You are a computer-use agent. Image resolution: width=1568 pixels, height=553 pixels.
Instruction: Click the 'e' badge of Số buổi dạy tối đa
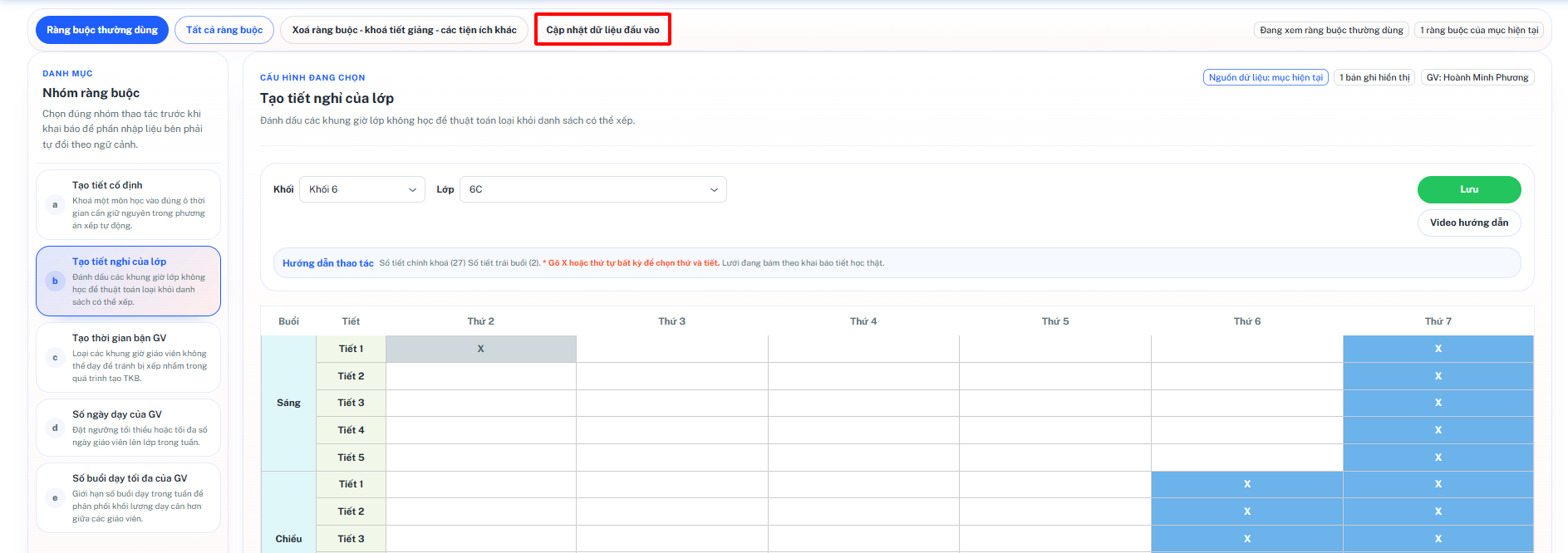(x=55, y=498)
